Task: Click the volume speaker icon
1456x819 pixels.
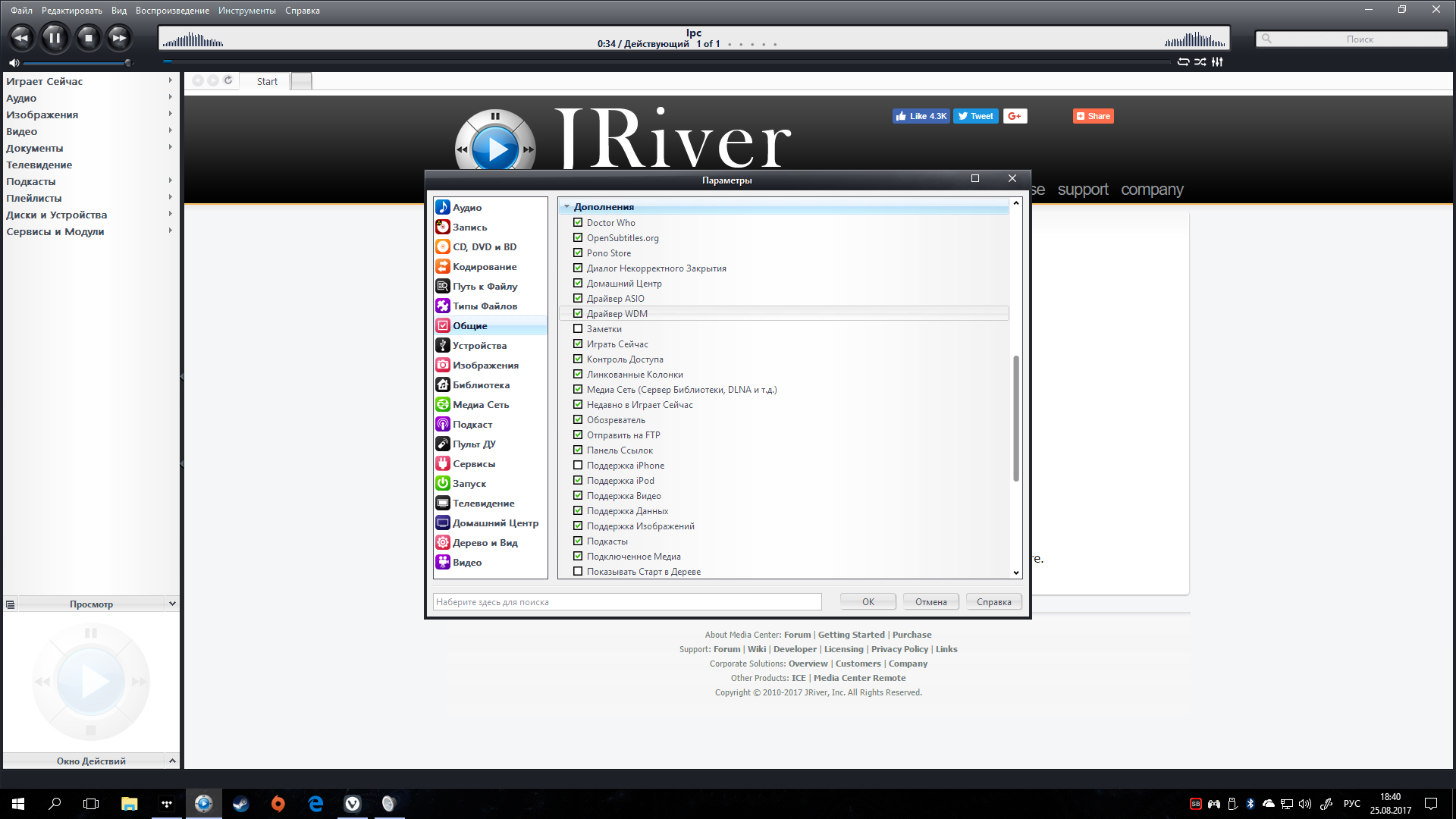Action: coord(14,63)
